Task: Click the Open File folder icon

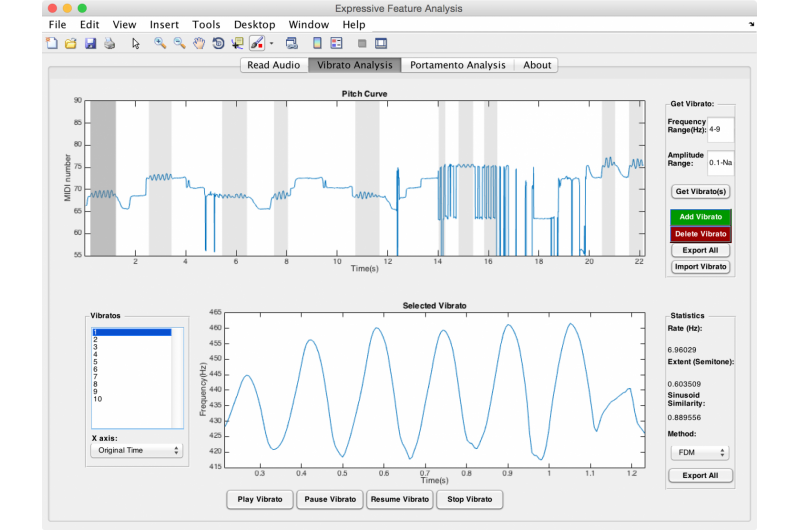Action: (x=70, y=43)
